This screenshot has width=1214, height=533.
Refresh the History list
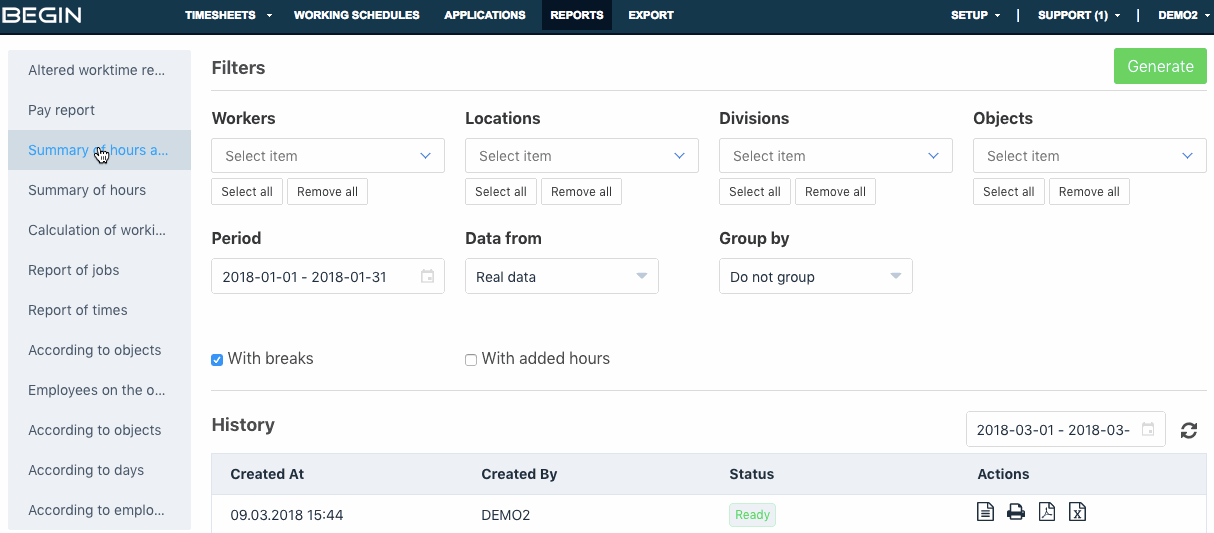pyautogui.click(x=1189, y=431)
